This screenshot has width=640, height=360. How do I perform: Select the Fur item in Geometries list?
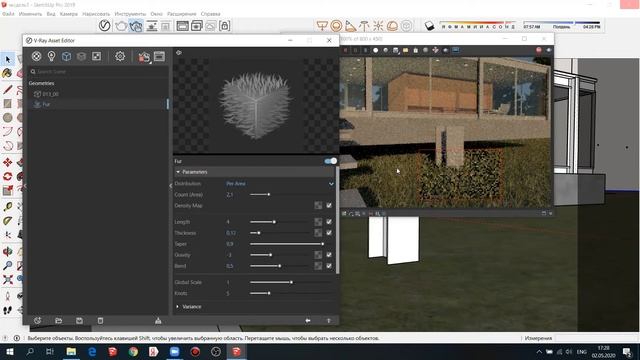coord(98,104)
